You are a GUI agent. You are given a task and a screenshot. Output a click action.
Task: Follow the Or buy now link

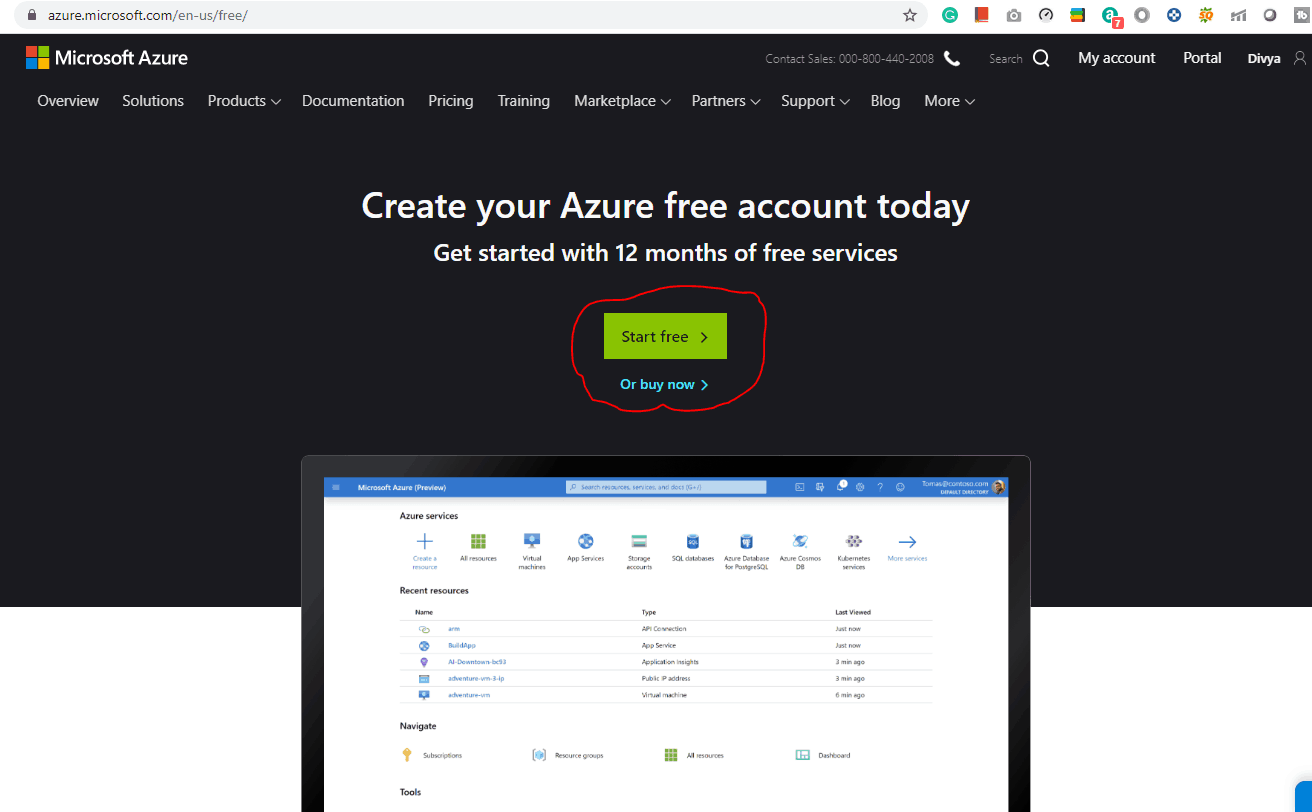pyautogui.click(x=664, y=384)
